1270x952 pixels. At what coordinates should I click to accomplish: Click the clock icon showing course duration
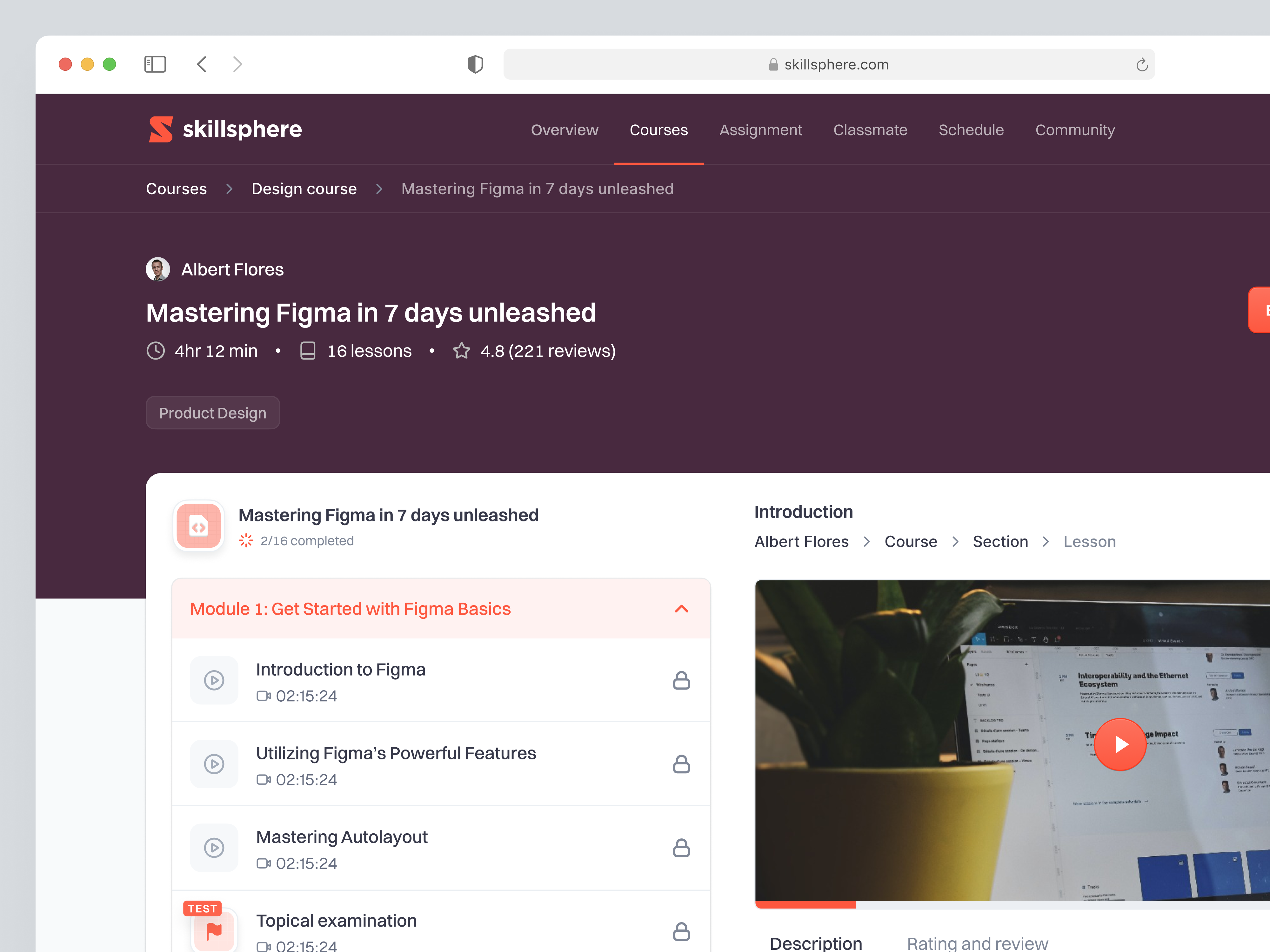(x=155, y=351)
